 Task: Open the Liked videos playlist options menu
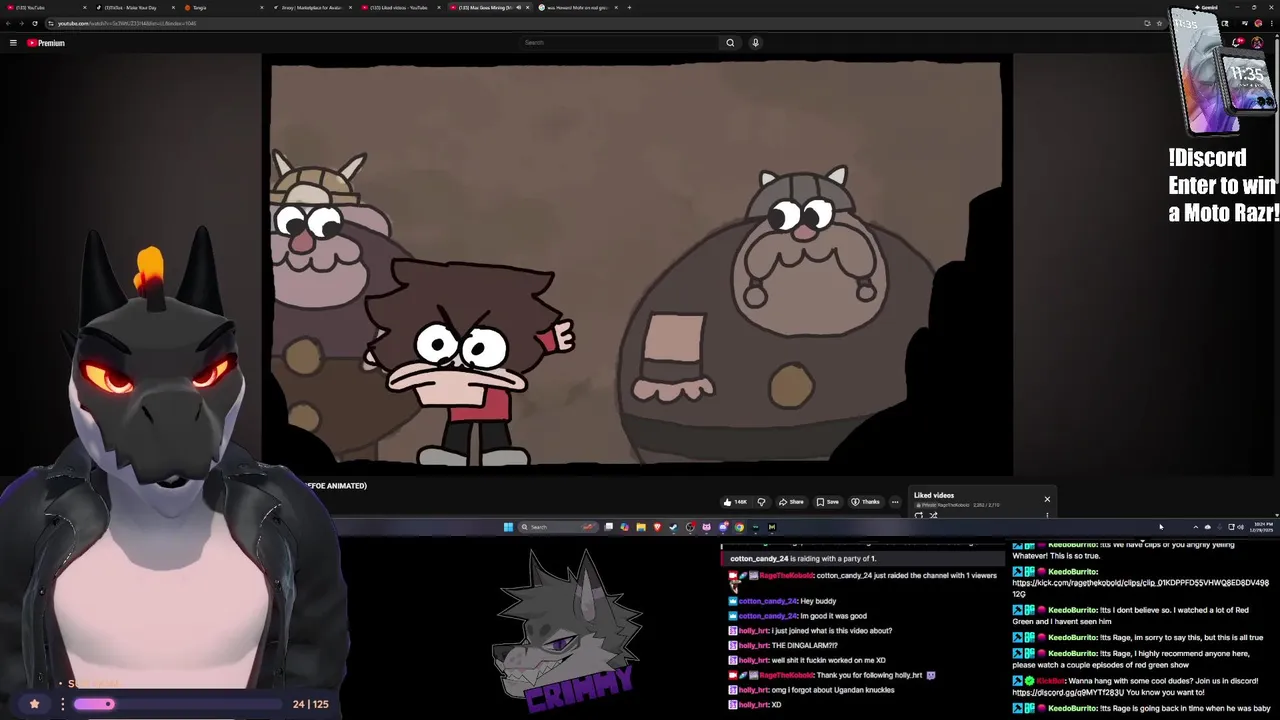(1047, 515)
